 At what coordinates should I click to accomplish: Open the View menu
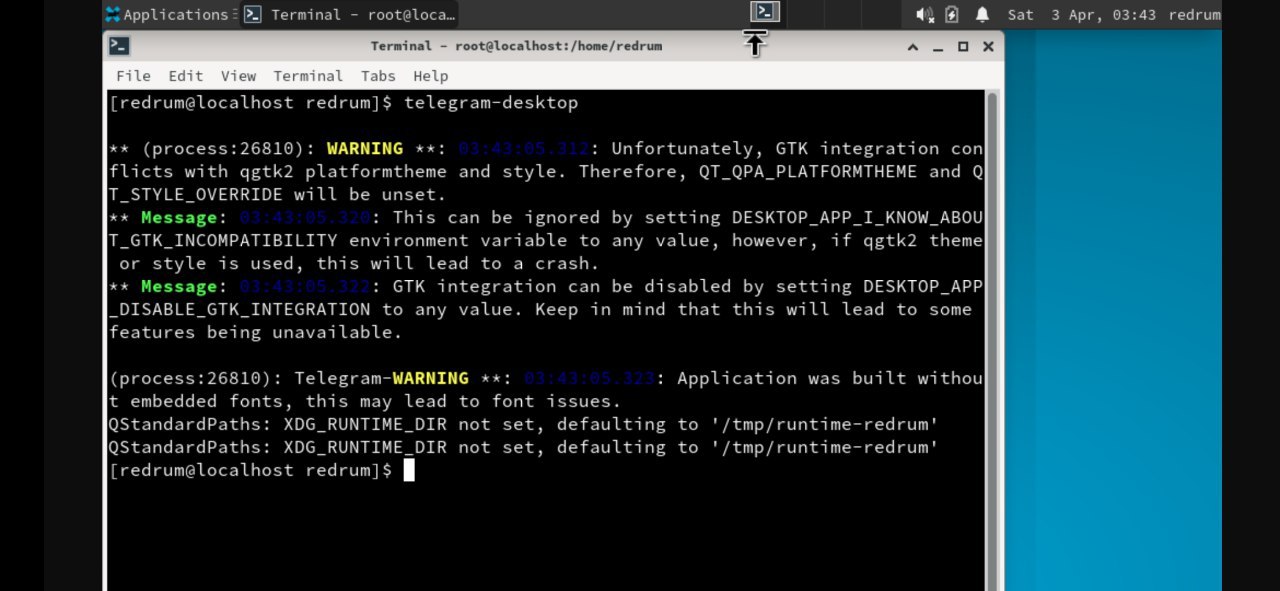238,76
